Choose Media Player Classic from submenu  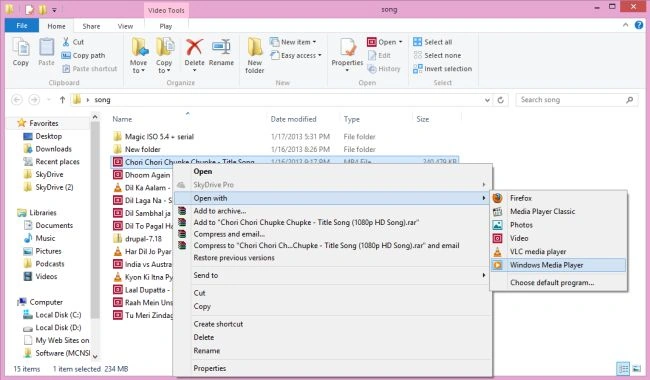click(559, 211)
